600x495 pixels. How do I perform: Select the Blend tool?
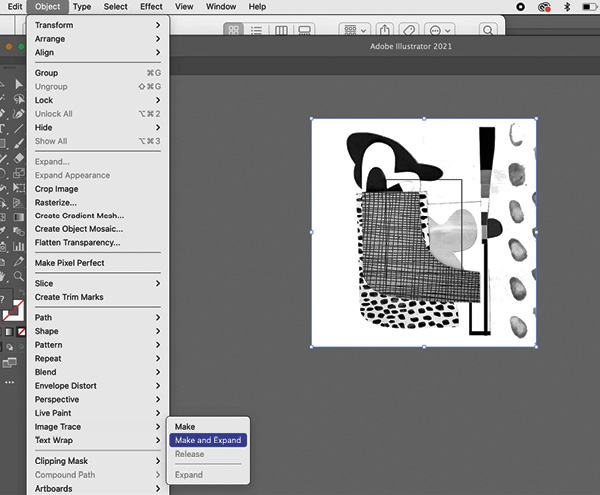(x=18, y=231)
